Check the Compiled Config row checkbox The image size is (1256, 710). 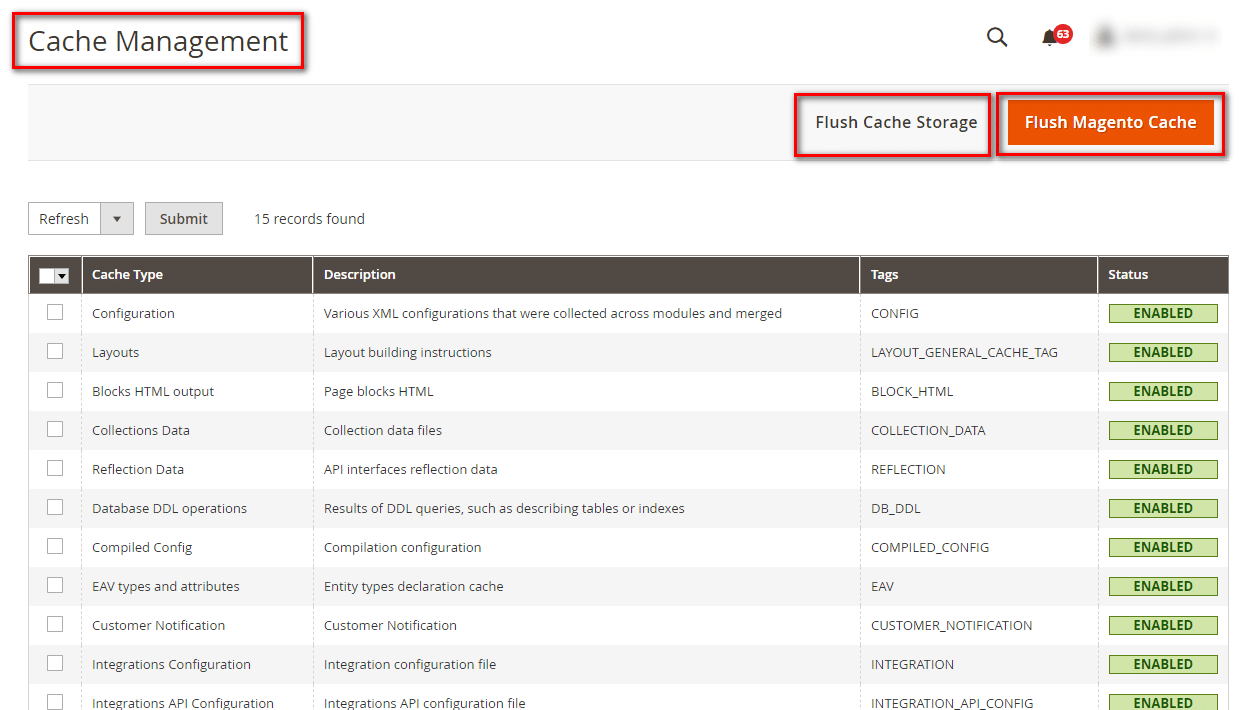coord(55,546)
